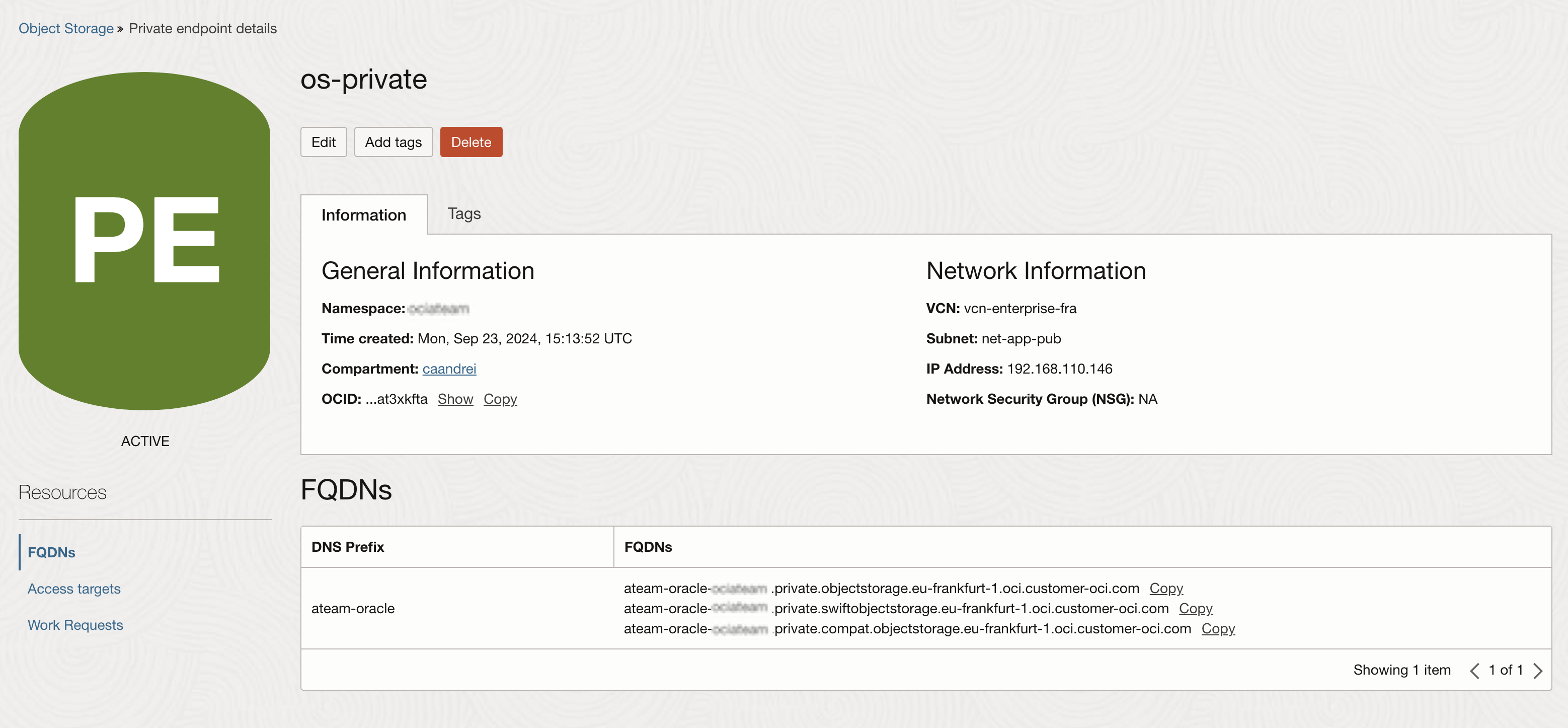Open the Object Storage breadcrumb link
Image resolution: width=1568 pixels, height=728 pixels.
tap(66, 29)
